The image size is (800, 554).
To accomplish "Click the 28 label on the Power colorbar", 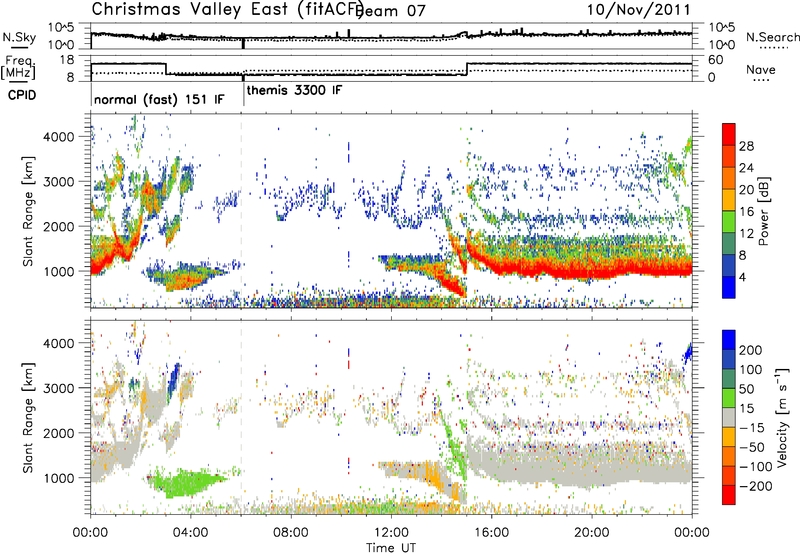I will click(x=746, y=146).
